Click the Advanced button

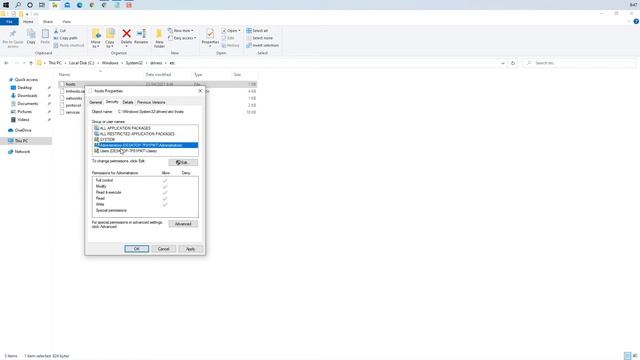tap(183, 224)
